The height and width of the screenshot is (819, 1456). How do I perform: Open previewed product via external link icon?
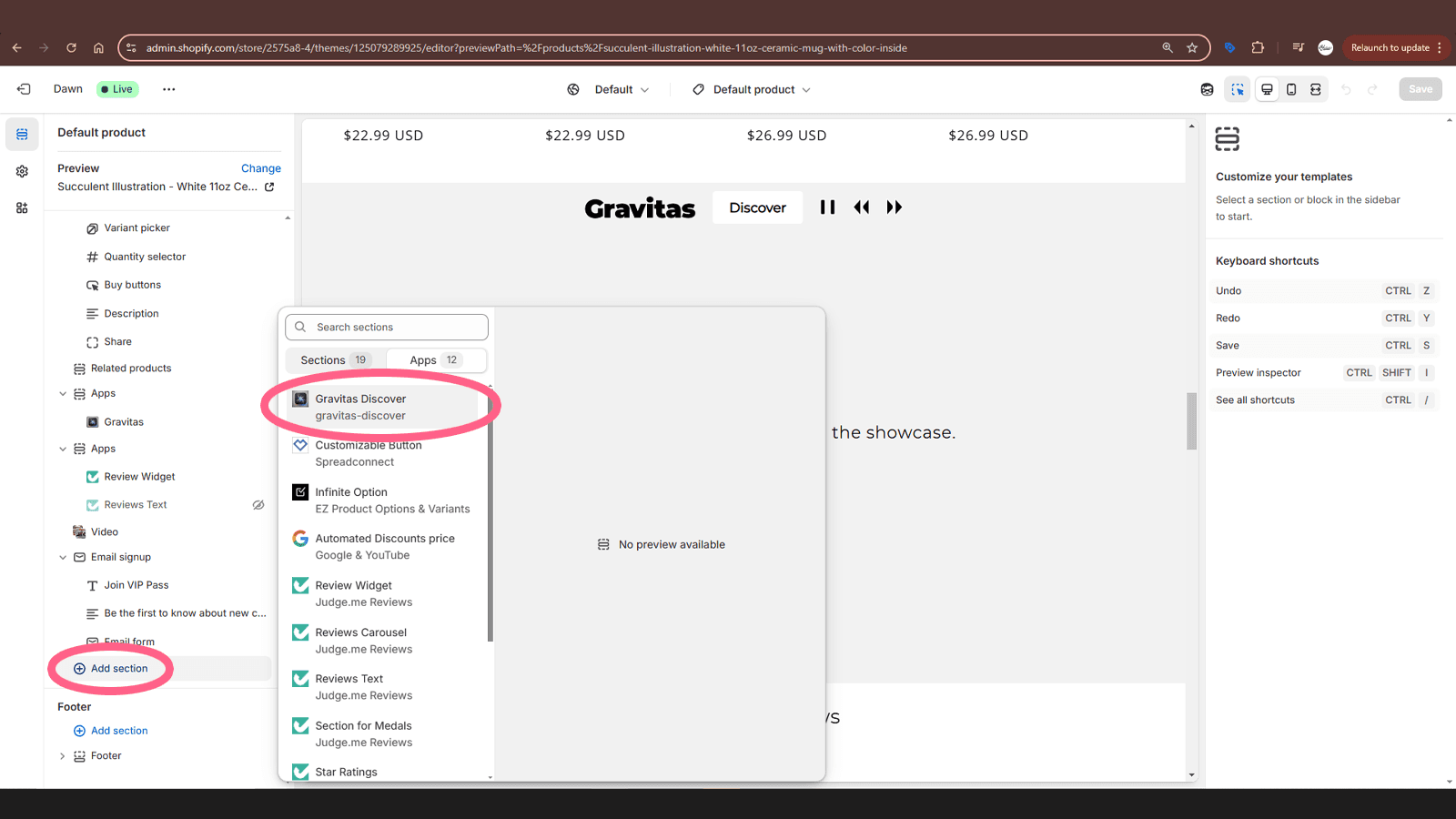pyautogui.click(x=269, y=187)
